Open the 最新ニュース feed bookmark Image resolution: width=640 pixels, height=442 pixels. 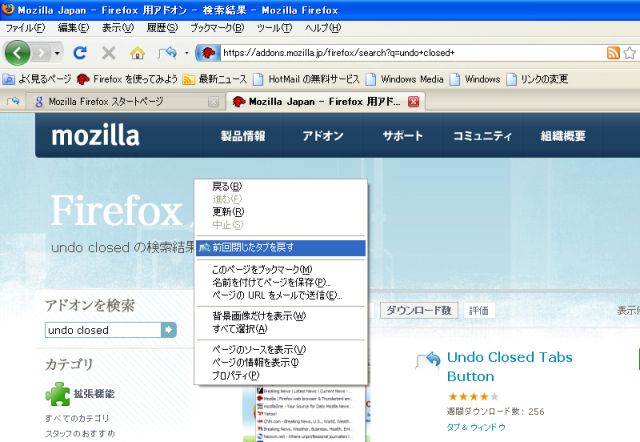point(215,79)
